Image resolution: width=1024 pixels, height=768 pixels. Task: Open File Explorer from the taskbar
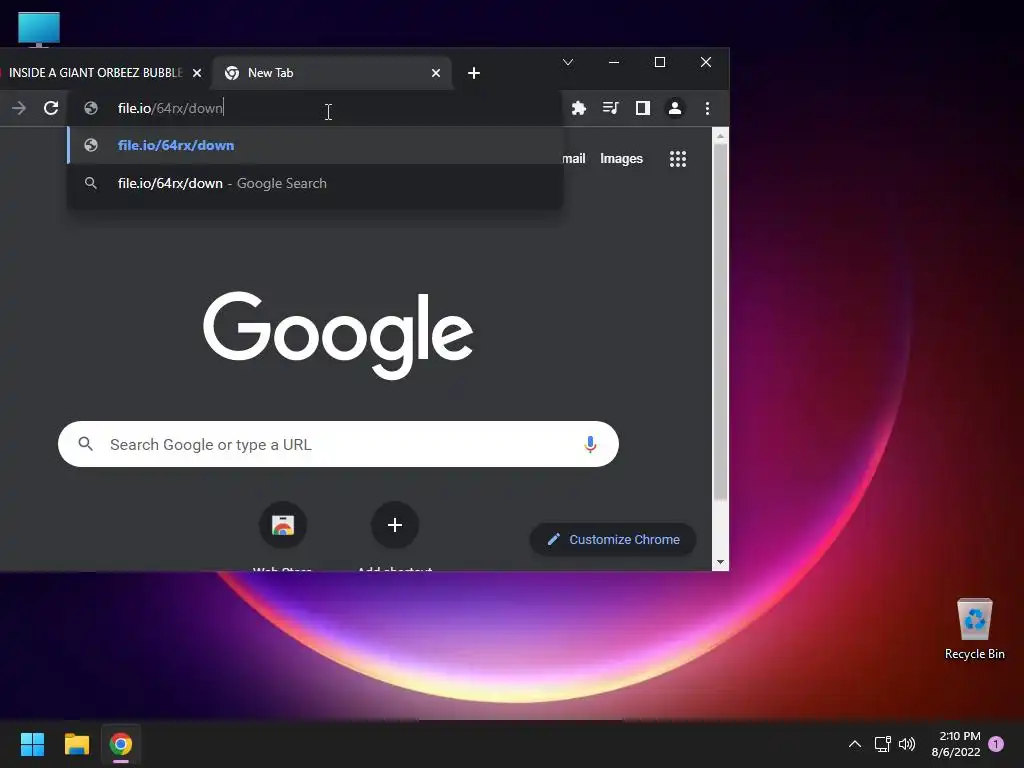tap(76, 744)
